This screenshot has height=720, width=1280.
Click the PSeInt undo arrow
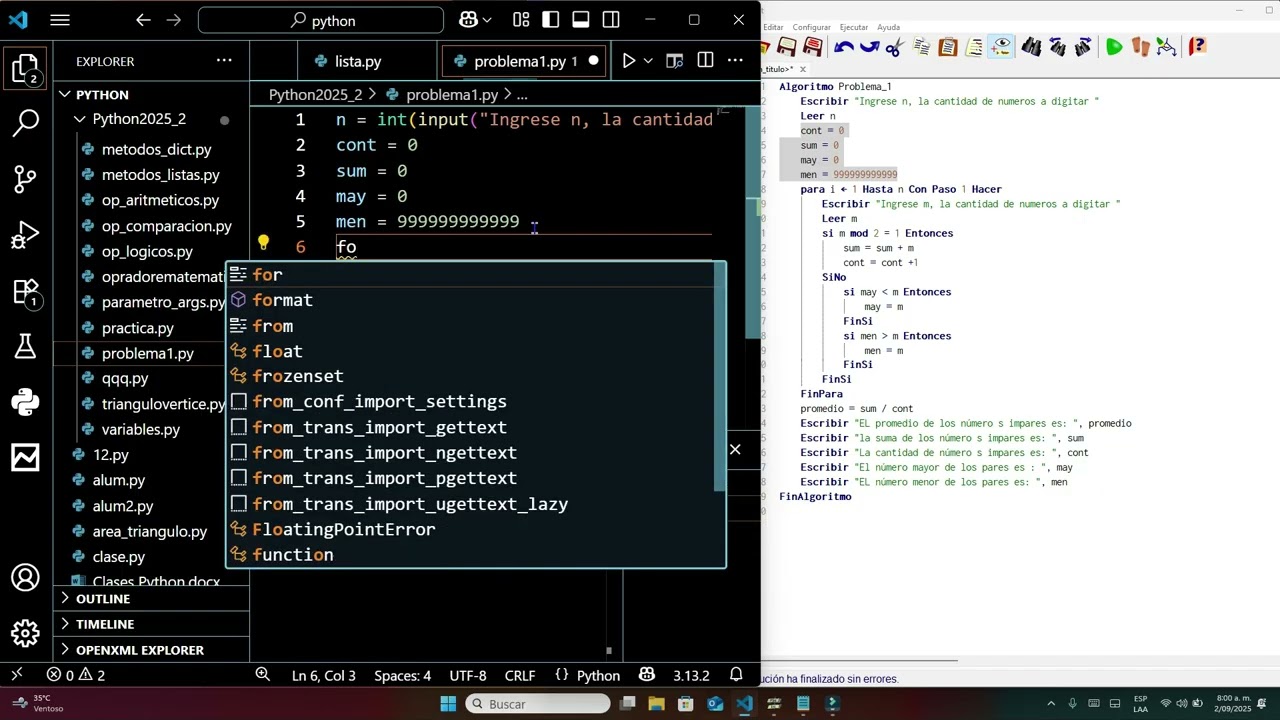point(844,46)
